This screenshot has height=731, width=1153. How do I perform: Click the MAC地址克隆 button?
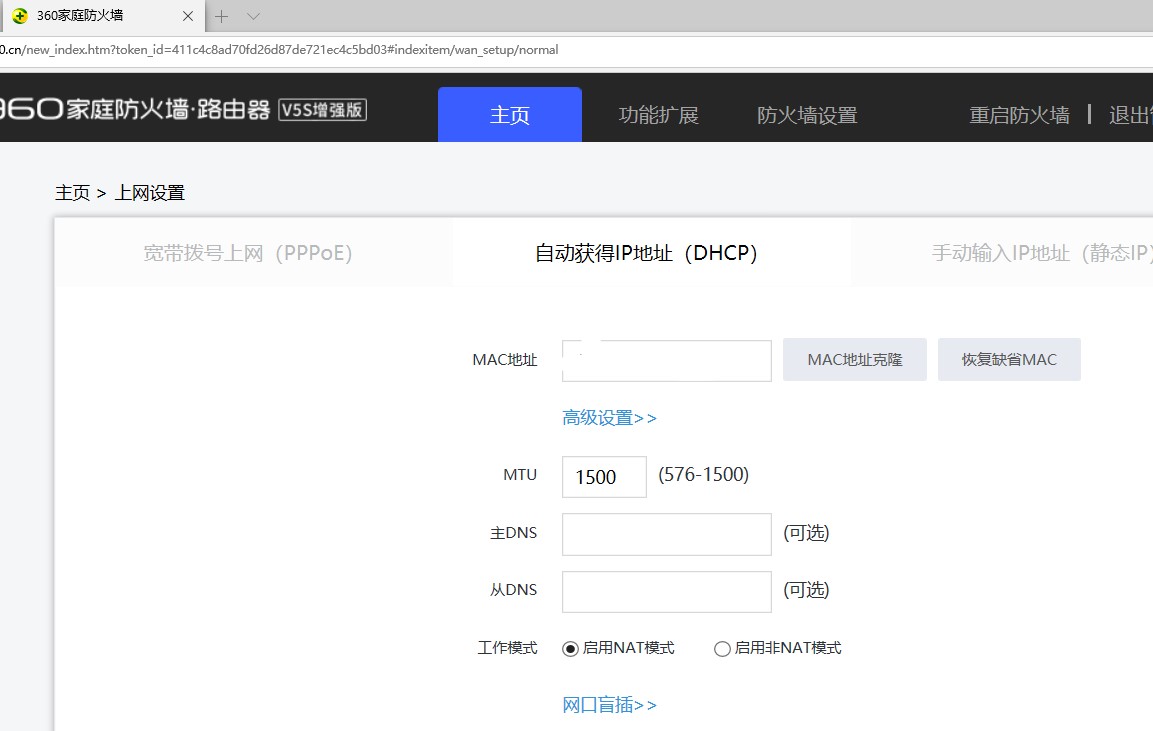854,360
